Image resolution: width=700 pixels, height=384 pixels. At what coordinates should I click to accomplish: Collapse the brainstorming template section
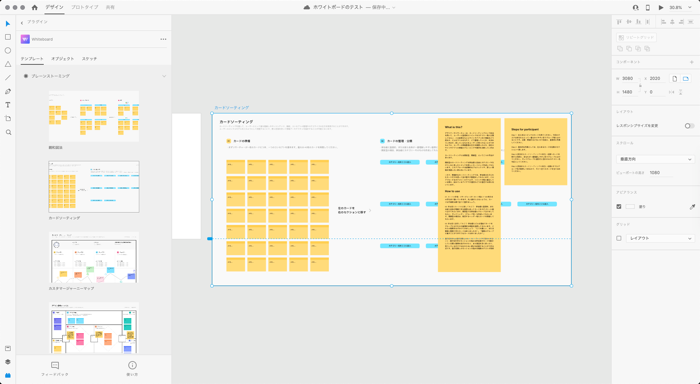tap(164, 76)
